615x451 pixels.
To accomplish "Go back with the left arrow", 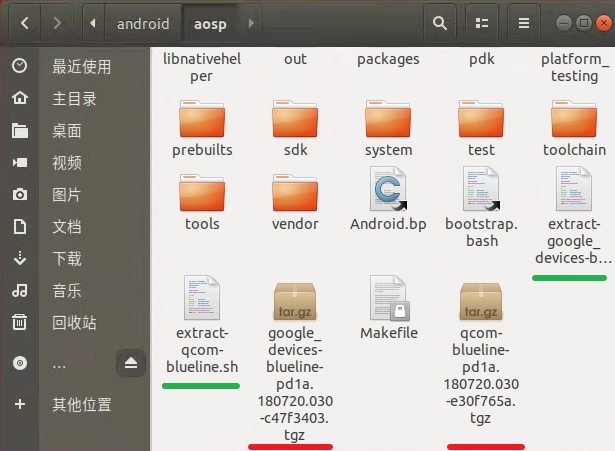I will tap(24, 21).
